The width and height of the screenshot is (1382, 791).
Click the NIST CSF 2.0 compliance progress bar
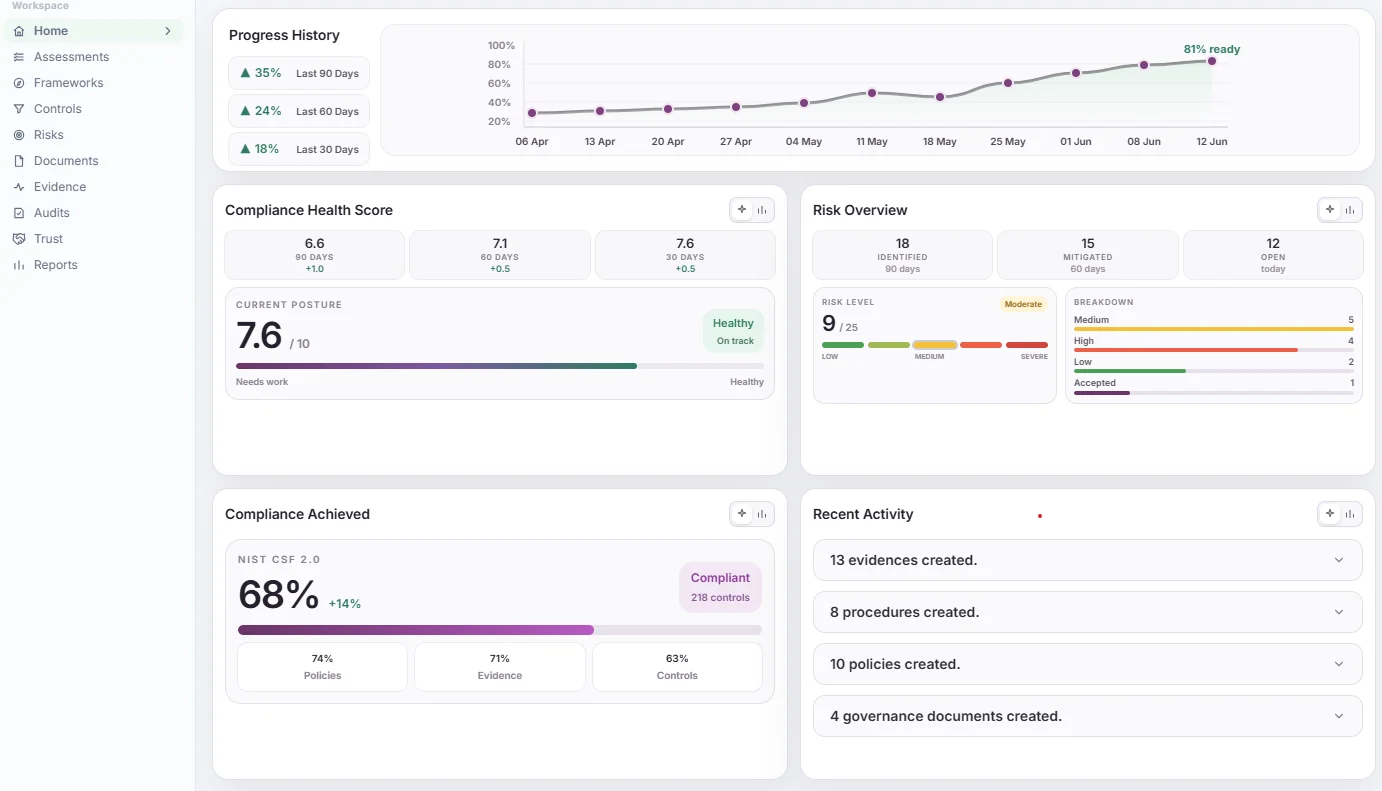tap(500, 630)
